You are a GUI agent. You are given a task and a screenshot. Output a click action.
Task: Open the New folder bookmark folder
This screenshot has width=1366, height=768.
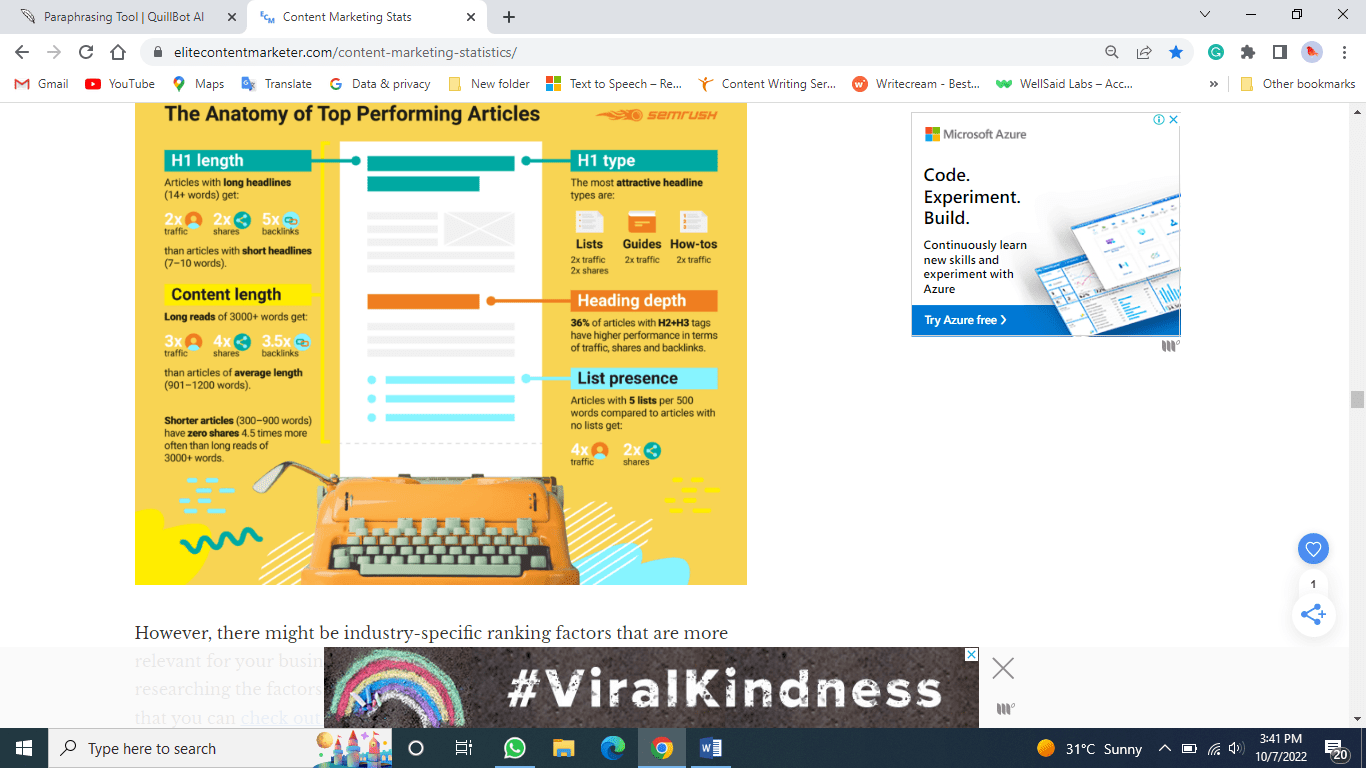pyautogui.click(x=489, y=84)
